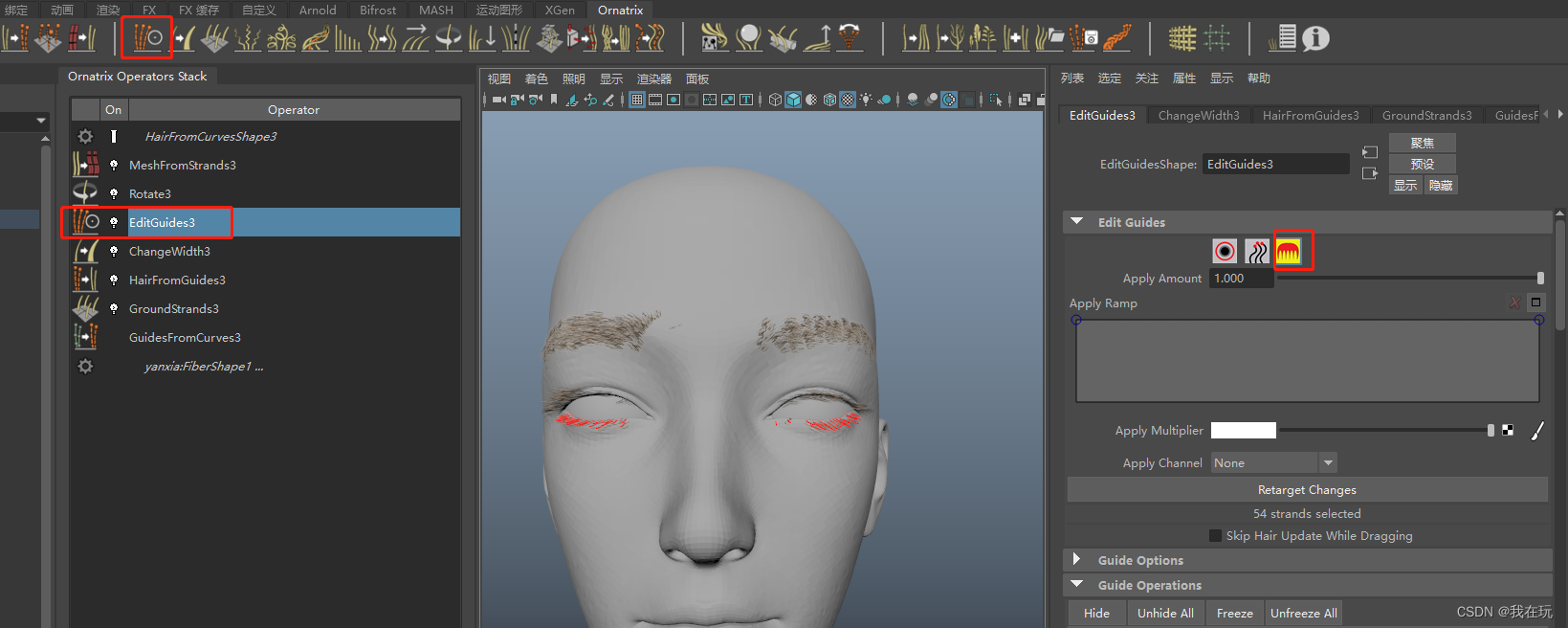Enable Skip Hair Update While Dragging checkbox
This screenshot has width=1568, height=628.
[x=1215, y=536]
